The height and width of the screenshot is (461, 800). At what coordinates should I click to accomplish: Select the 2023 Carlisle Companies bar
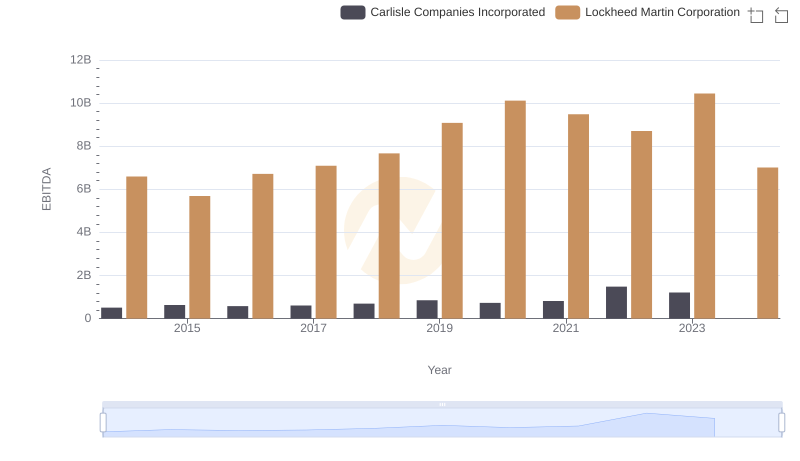pyautogui.click(x=680, y=305)
